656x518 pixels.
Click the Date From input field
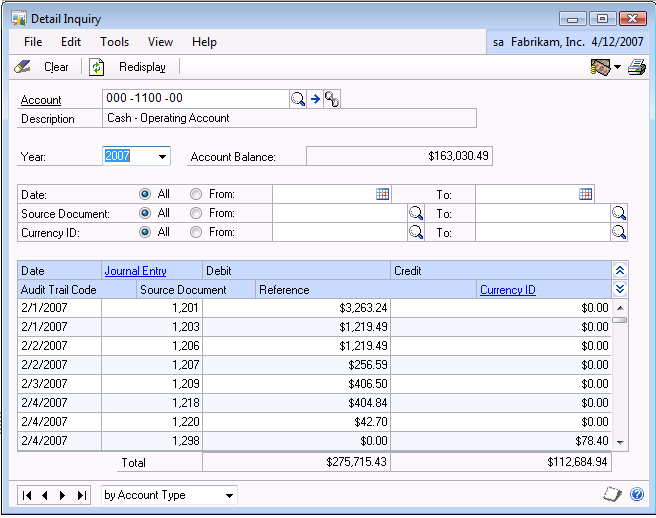324,194
